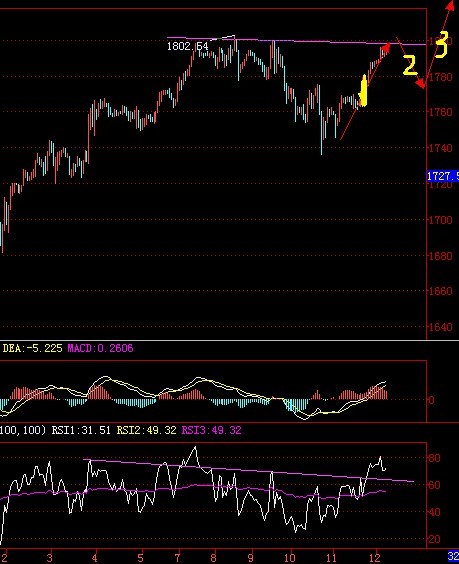Select date 5 on the time axis
The height and width of the screenshot is (564, 459).
(x=140, y=558)
